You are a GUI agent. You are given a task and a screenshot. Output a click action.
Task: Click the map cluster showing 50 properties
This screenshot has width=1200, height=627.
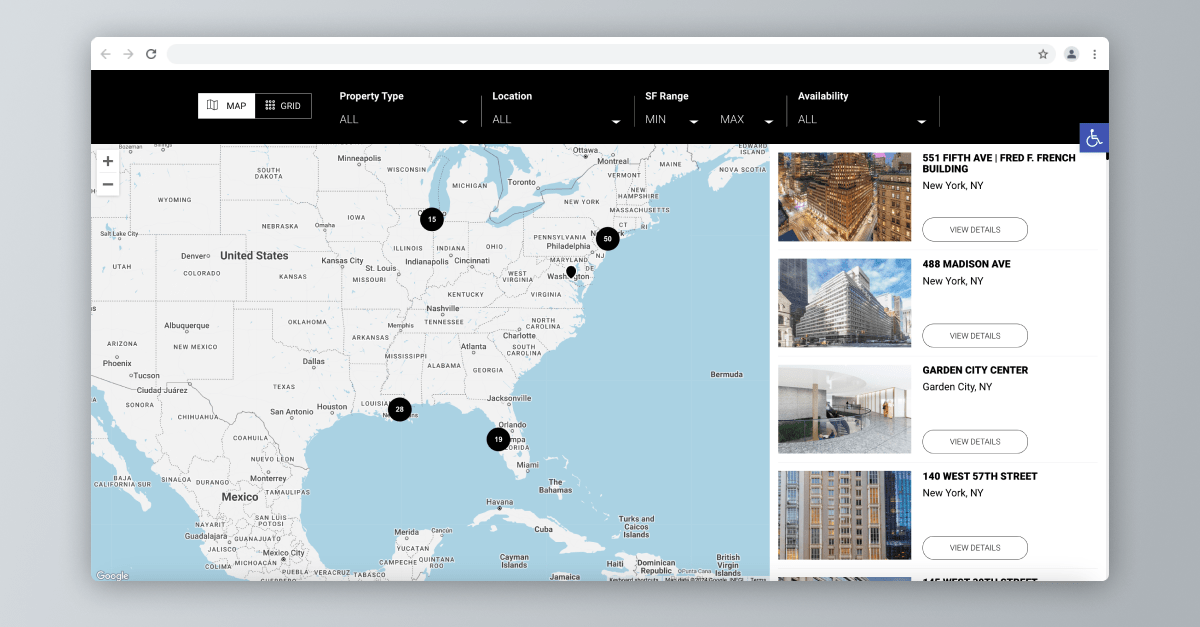(607, 238)
